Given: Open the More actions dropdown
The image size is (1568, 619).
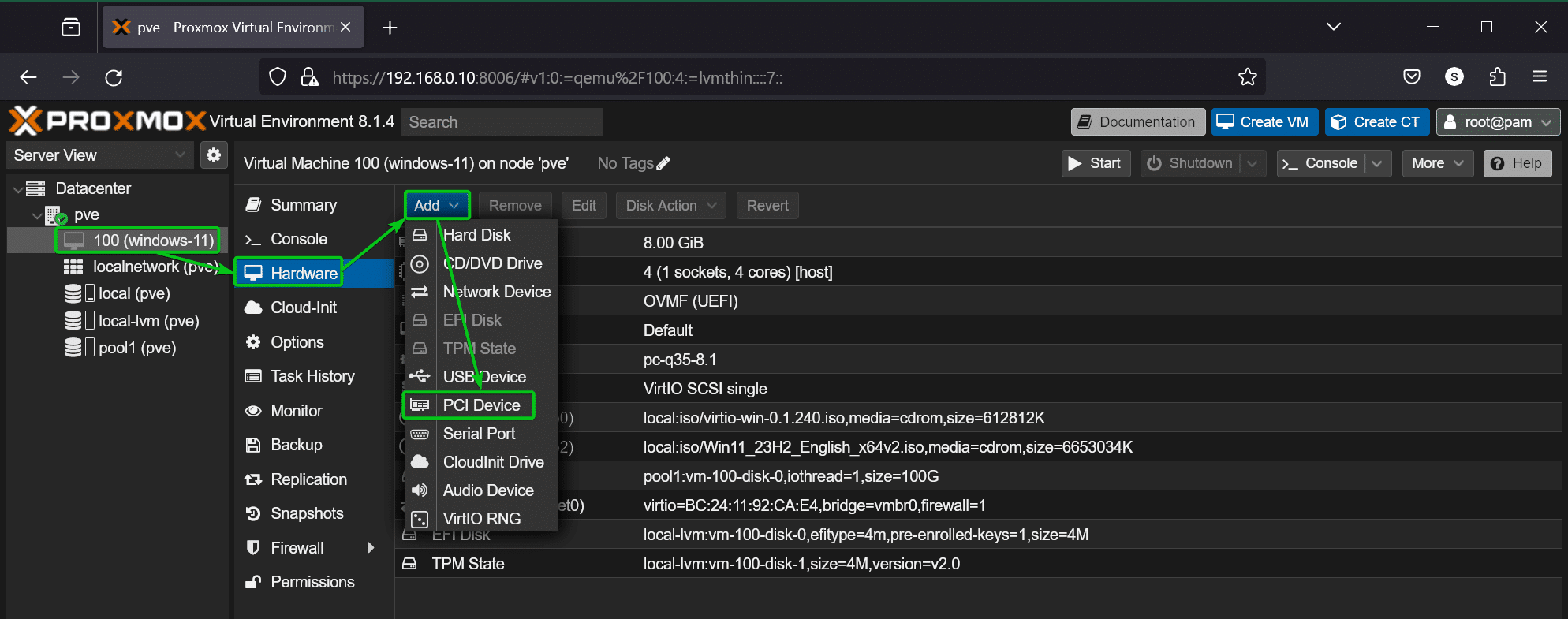Looking at the screenshot, I should [1437, 163].
